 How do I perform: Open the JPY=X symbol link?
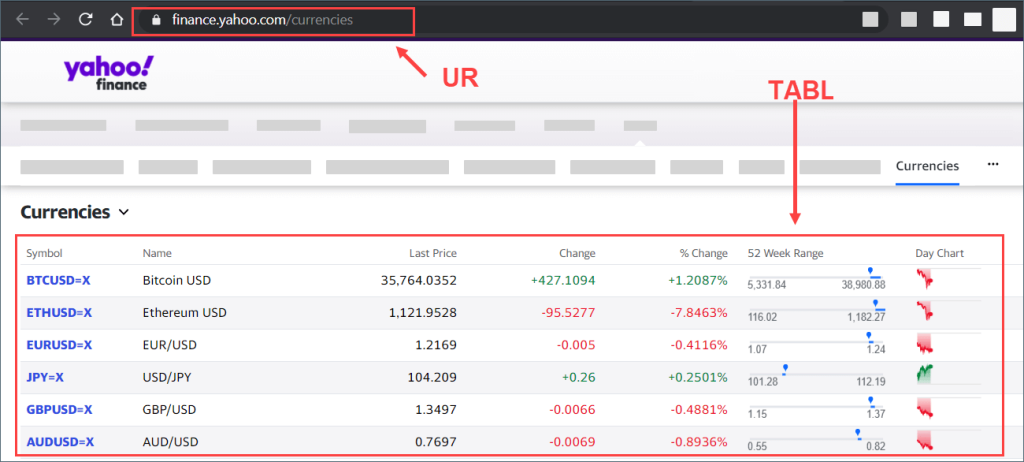[x=45, y=377]
